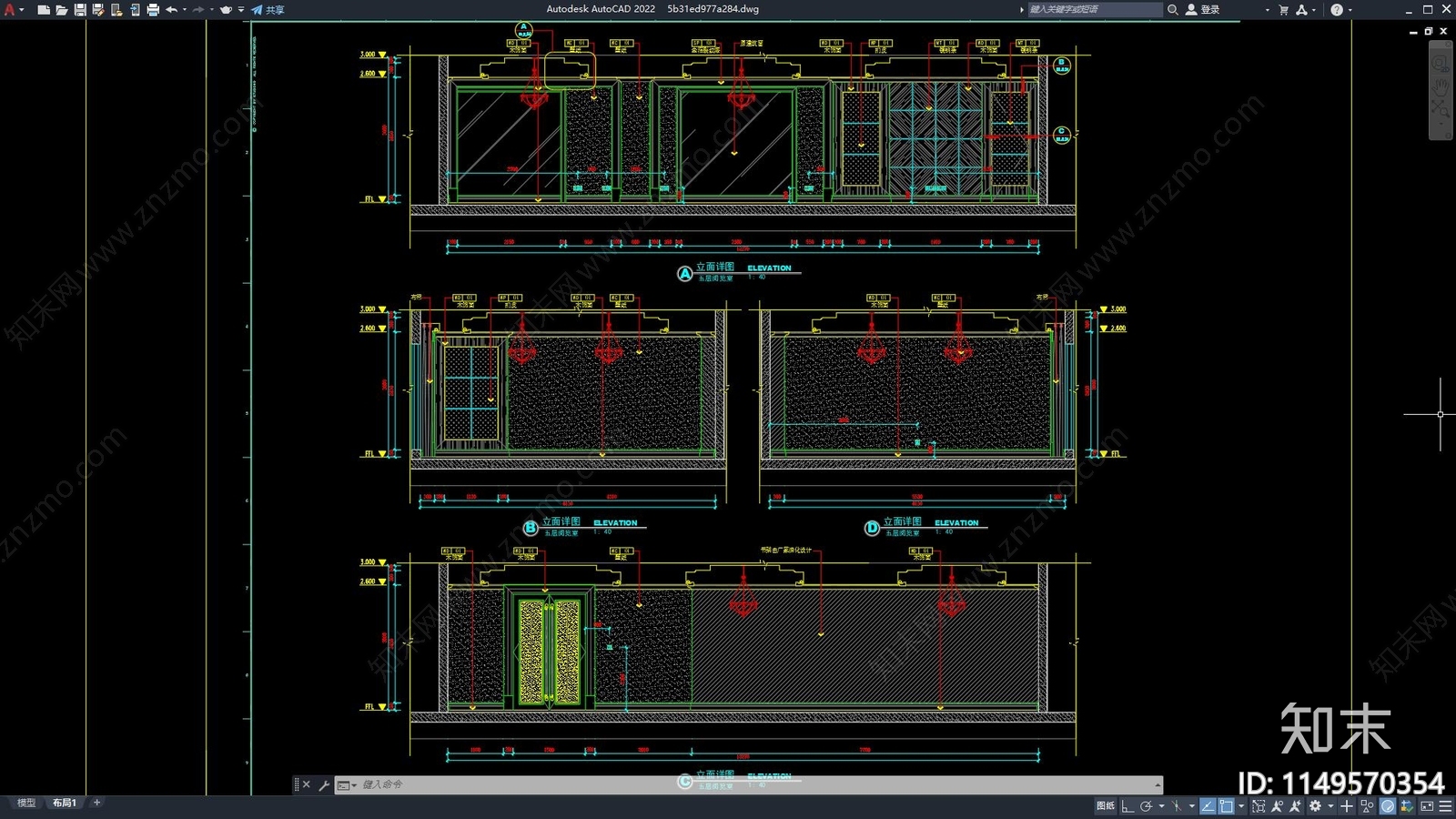The height and width of the screenshot is (819, 1456).
Task: Switch to the Model (模型) tab
Action: click(x=26, y=803)
